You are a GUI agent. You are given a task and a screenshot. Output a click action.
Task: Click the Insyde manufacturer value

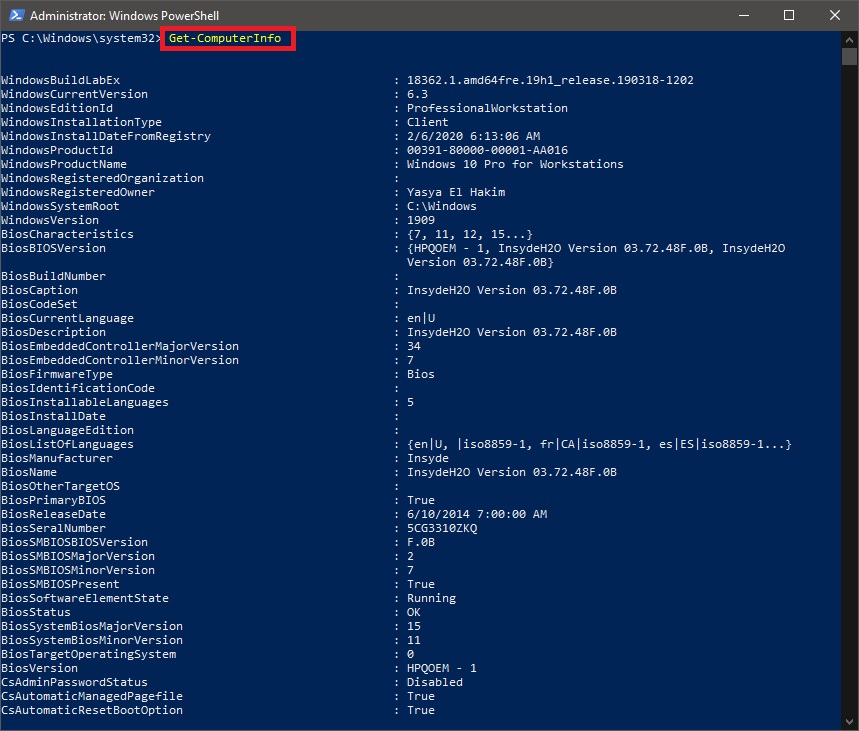pyautogui.click(x=427, y=459)
